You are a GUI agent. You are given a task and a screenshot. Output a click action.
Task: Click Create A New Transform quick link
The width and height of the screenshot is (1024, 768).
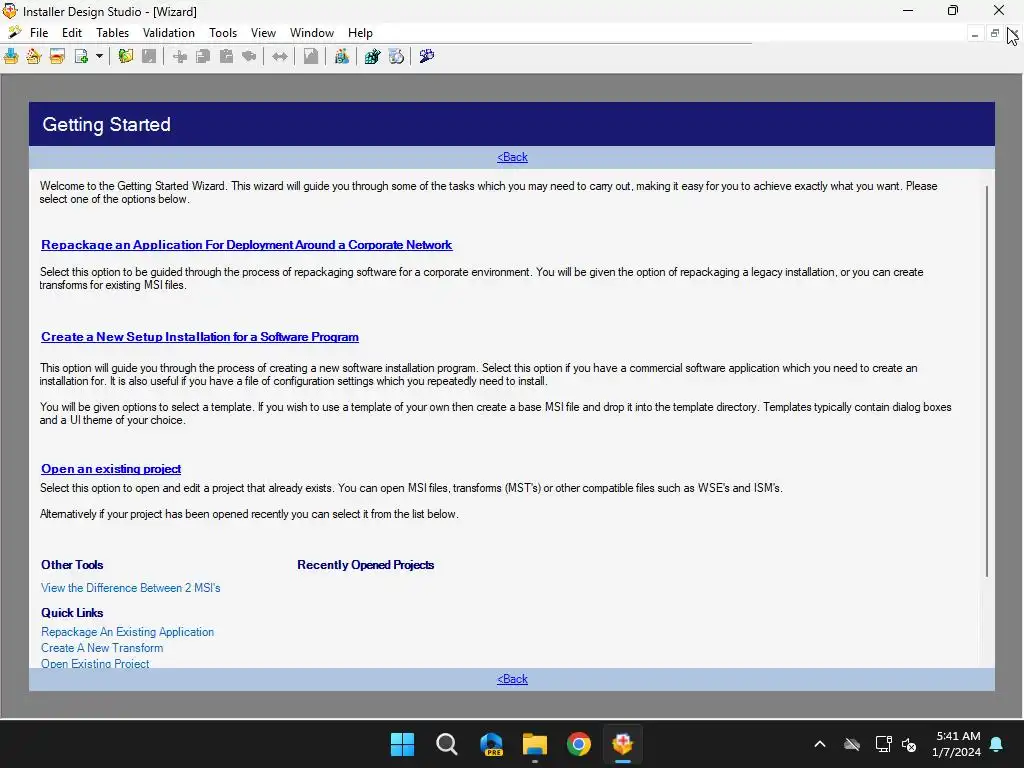click(102, 648)
